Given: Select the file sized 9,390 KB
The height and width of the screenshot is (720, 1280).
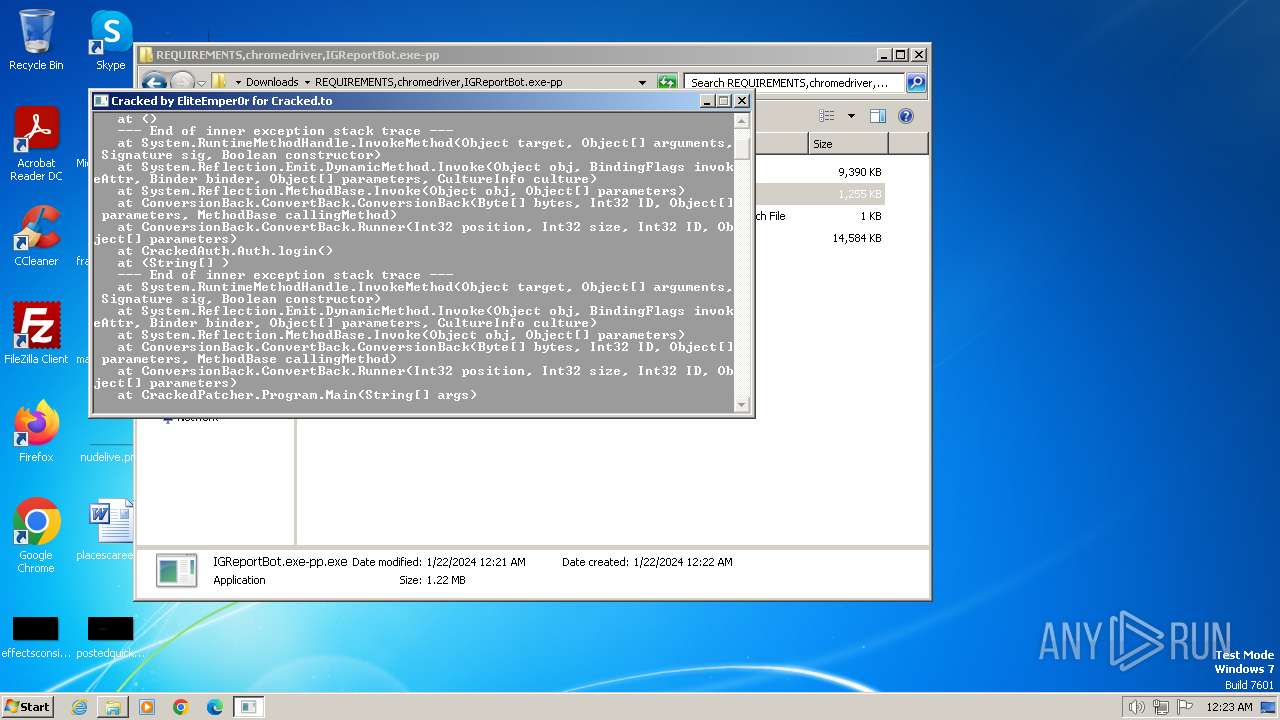Looking at the screenshot, I should pos(859,172).
